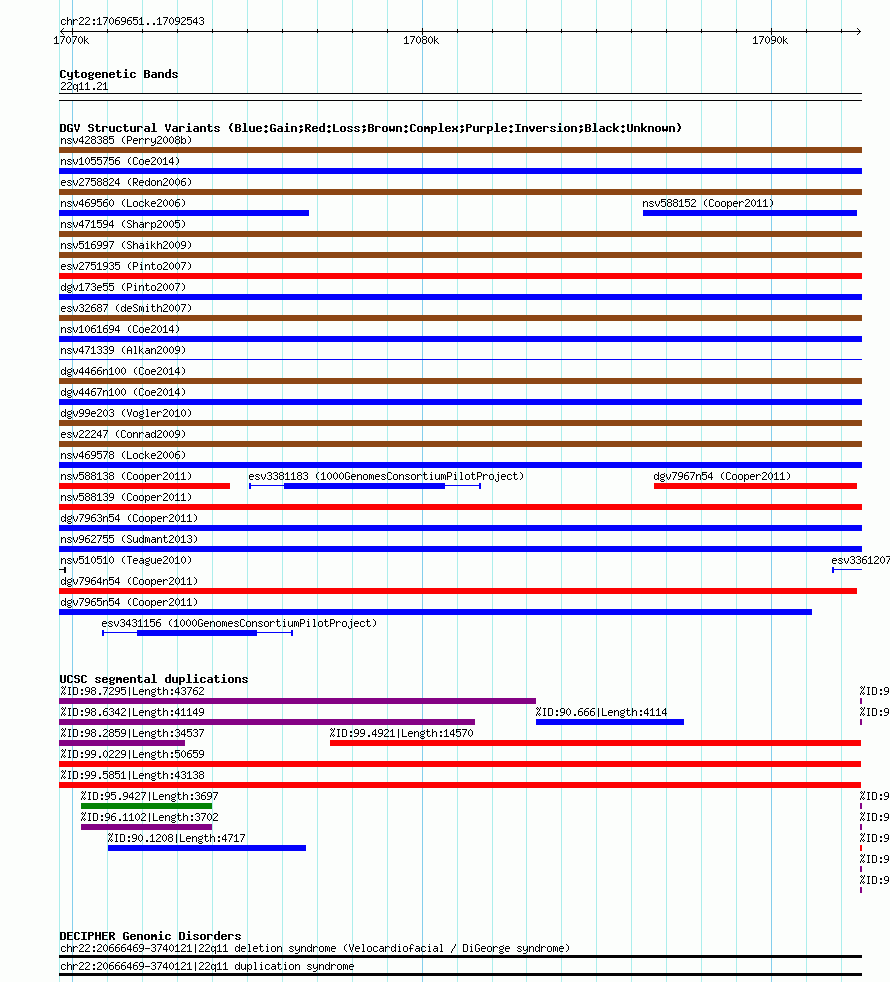
Task: Open %ID:95.9427|Length:3697 duplication label
Action: (149, 796)
